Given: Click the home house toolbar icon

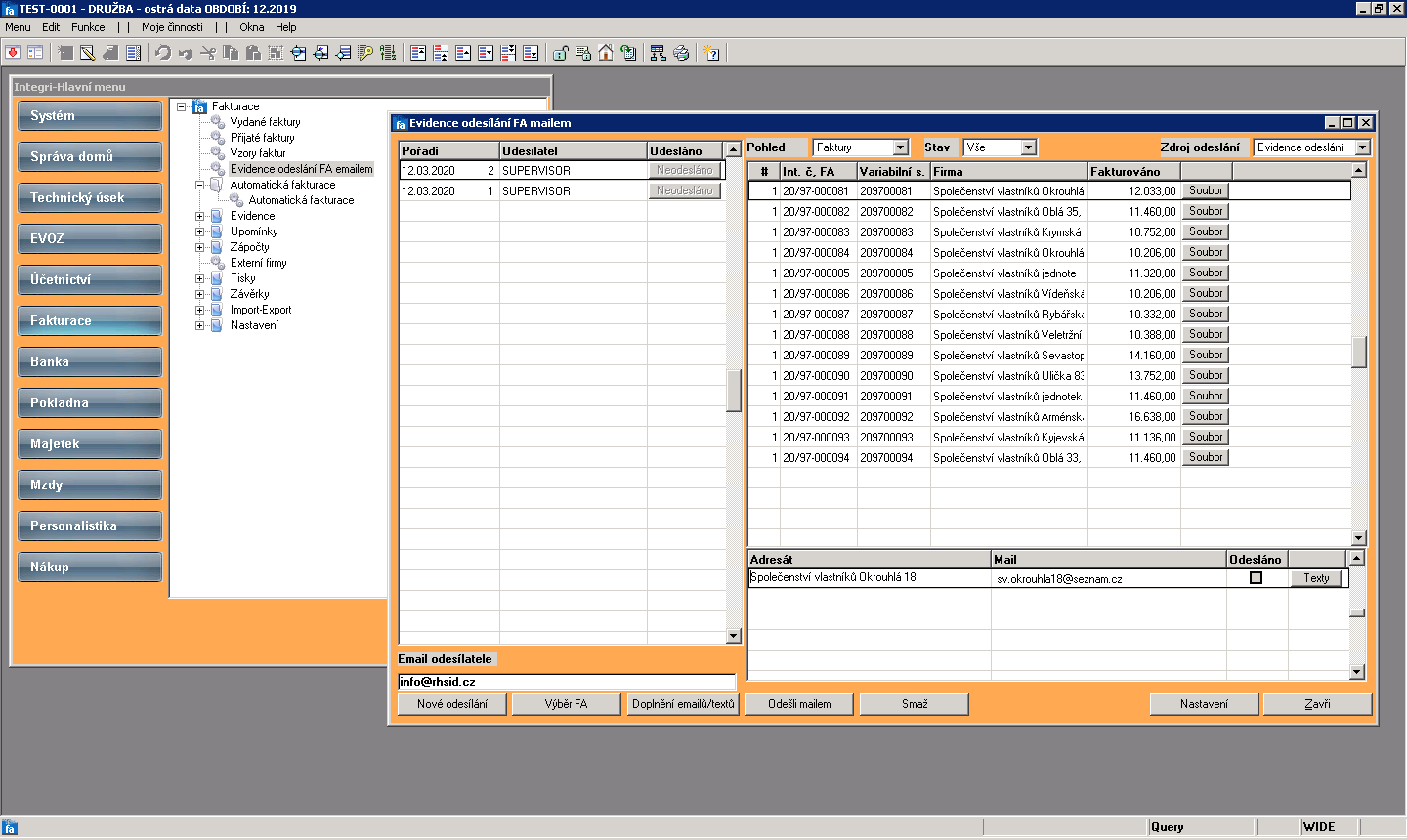Looking at the screenshot, I should tap(606, 53).
